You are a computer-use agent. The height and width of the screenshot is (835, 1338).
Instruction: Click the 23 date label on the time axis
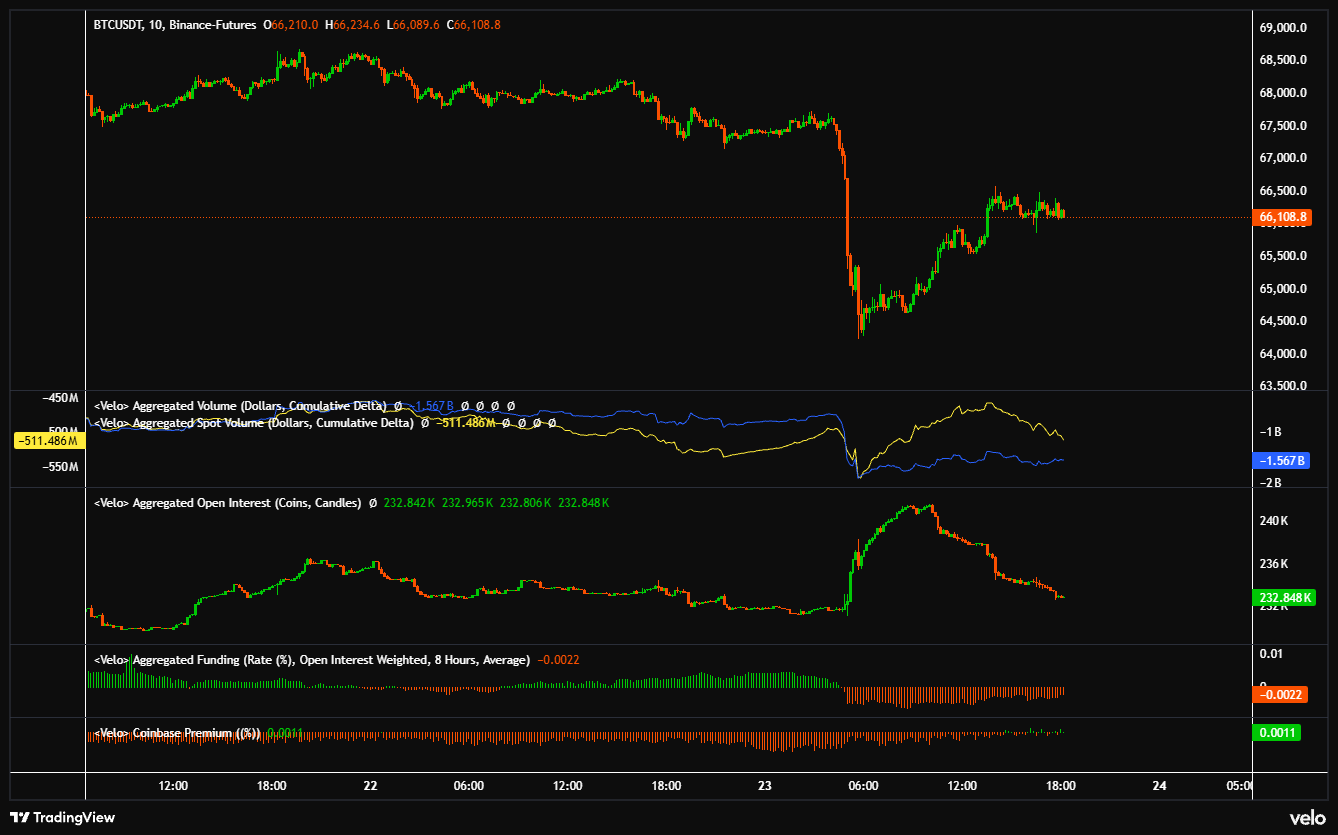click(763, 786)
